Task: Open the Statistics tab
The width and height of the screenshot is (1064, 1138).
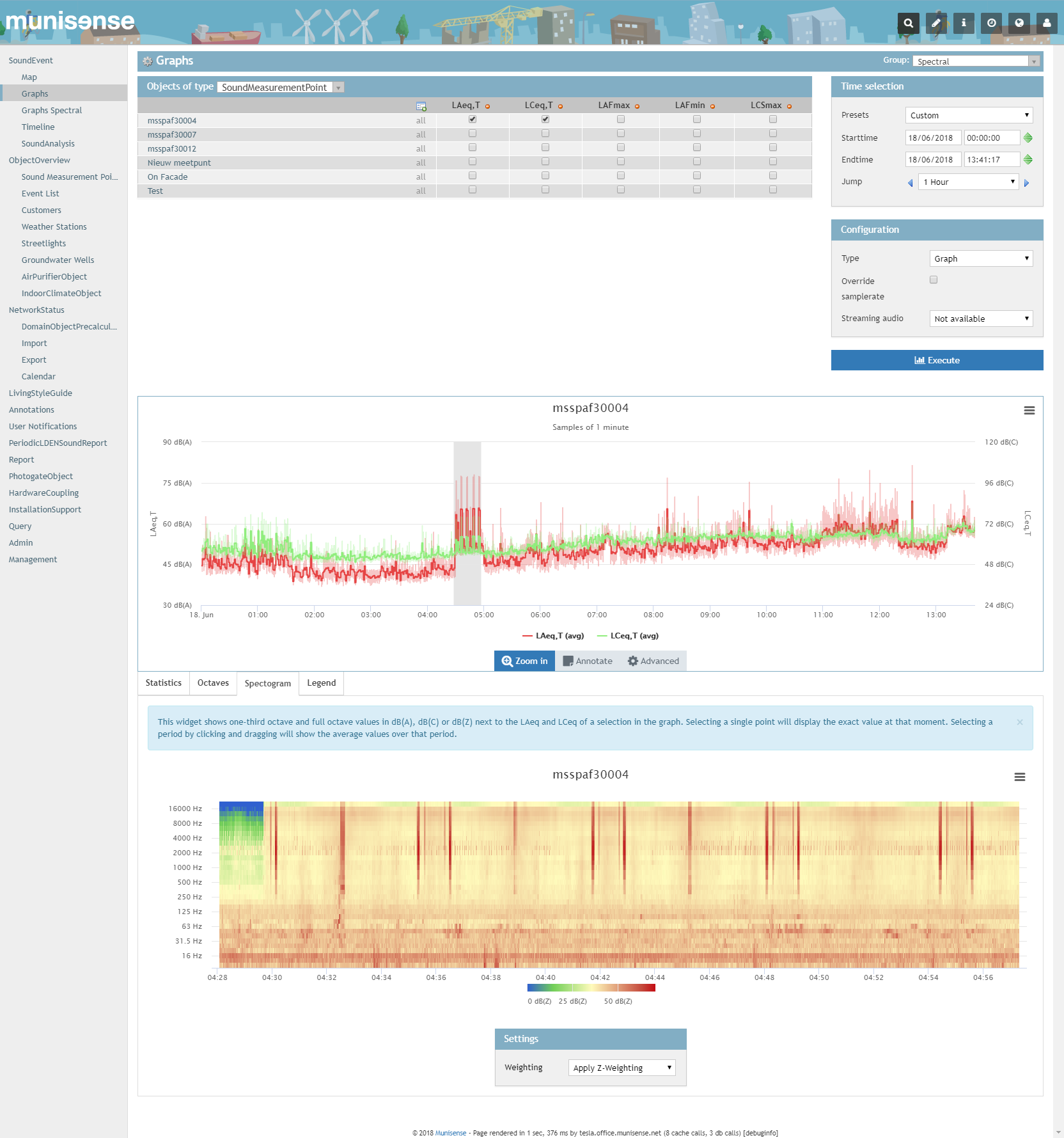Action: coord(163,683)
